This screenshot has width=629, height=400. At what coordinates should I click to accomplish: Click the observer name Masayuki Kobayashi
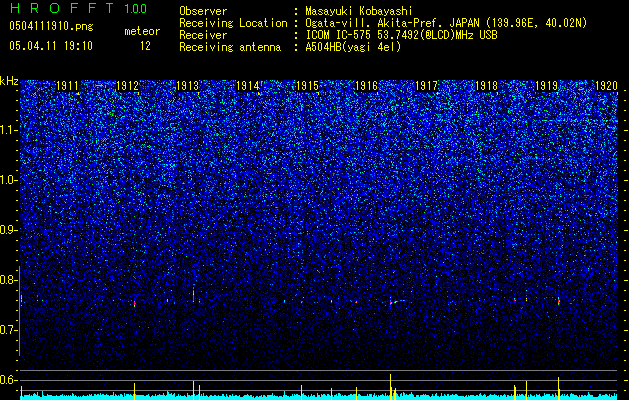(x=359, y=11)
